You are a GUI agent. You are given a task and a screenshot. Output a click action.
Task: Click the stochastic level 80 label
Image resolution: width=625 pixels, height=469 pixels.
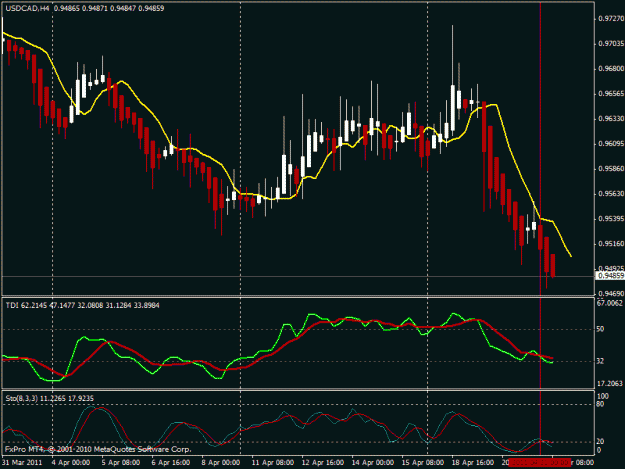[x=600, y=404]
